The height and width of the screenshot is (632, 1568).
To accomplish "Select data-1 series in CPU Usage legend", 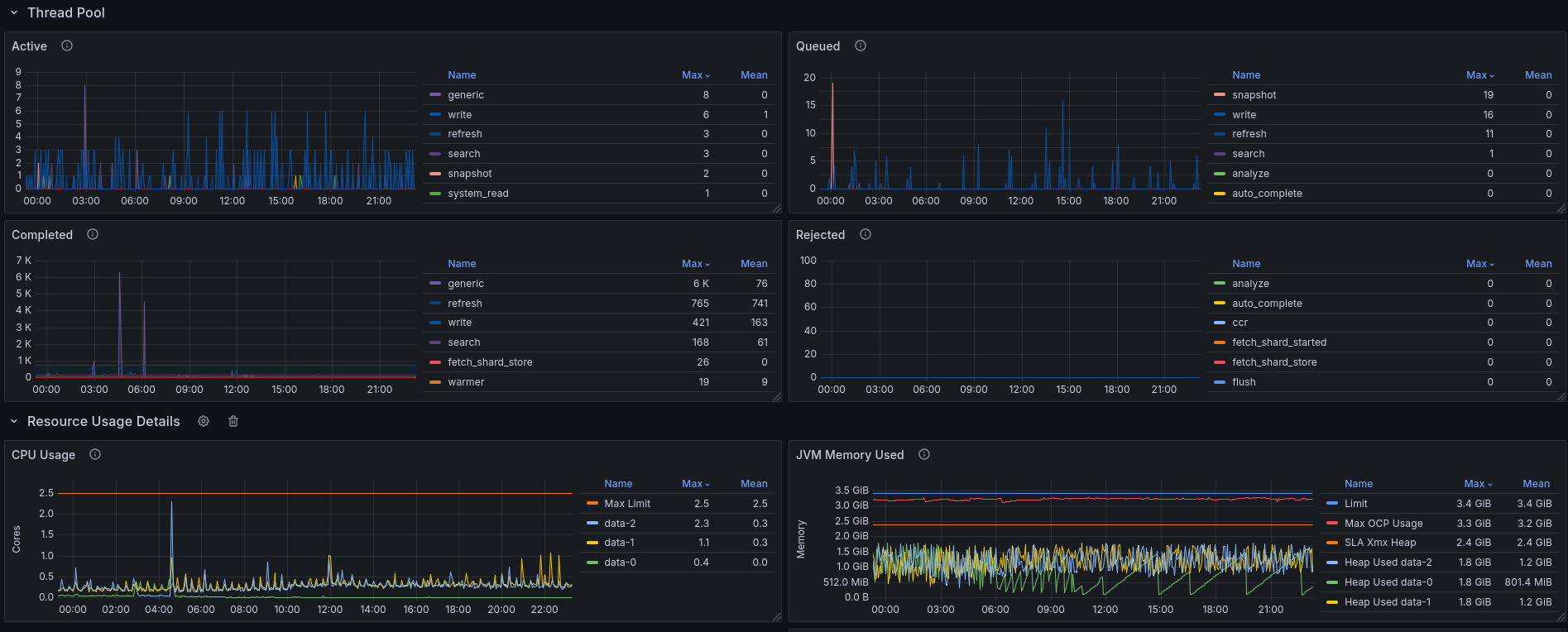I will click(x=619, y=543).
